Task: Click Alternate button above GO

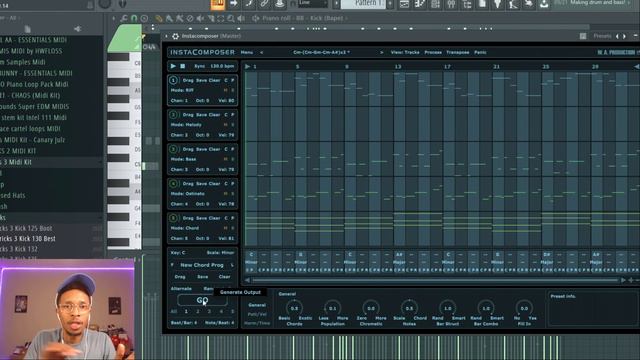Action: (x=181, y=289)
